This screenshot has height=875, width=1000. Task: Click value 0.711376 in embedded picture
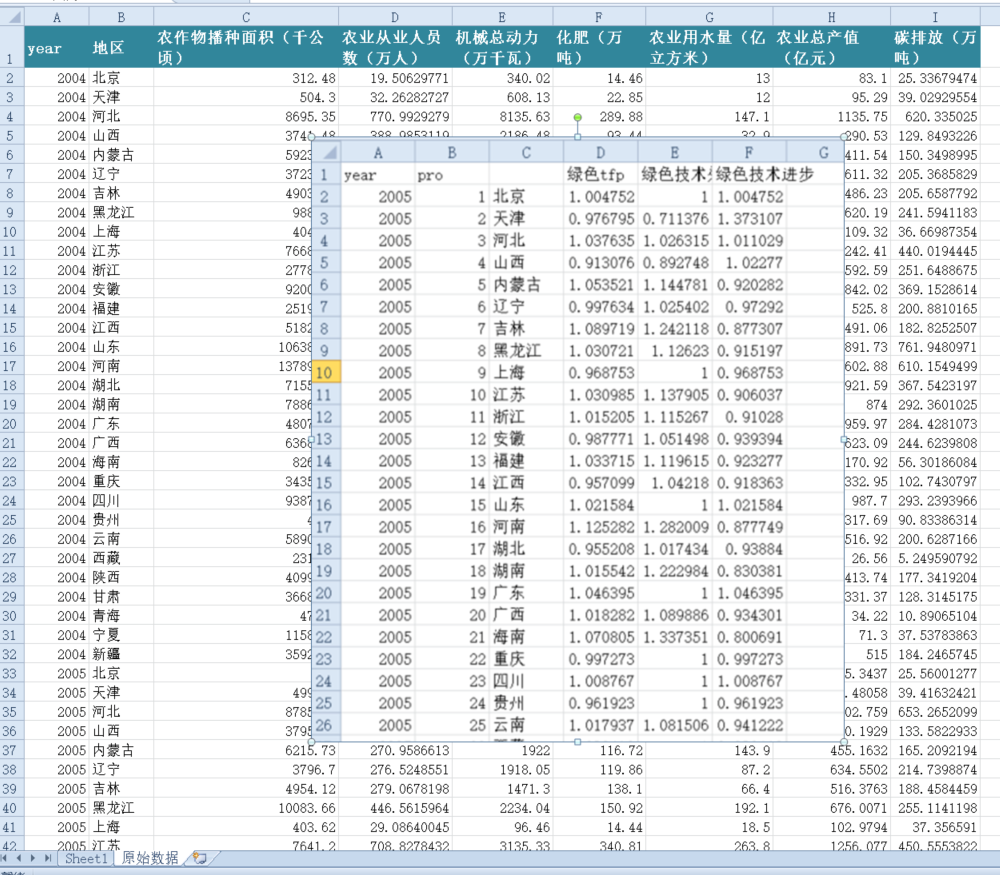tap(675, 219)
